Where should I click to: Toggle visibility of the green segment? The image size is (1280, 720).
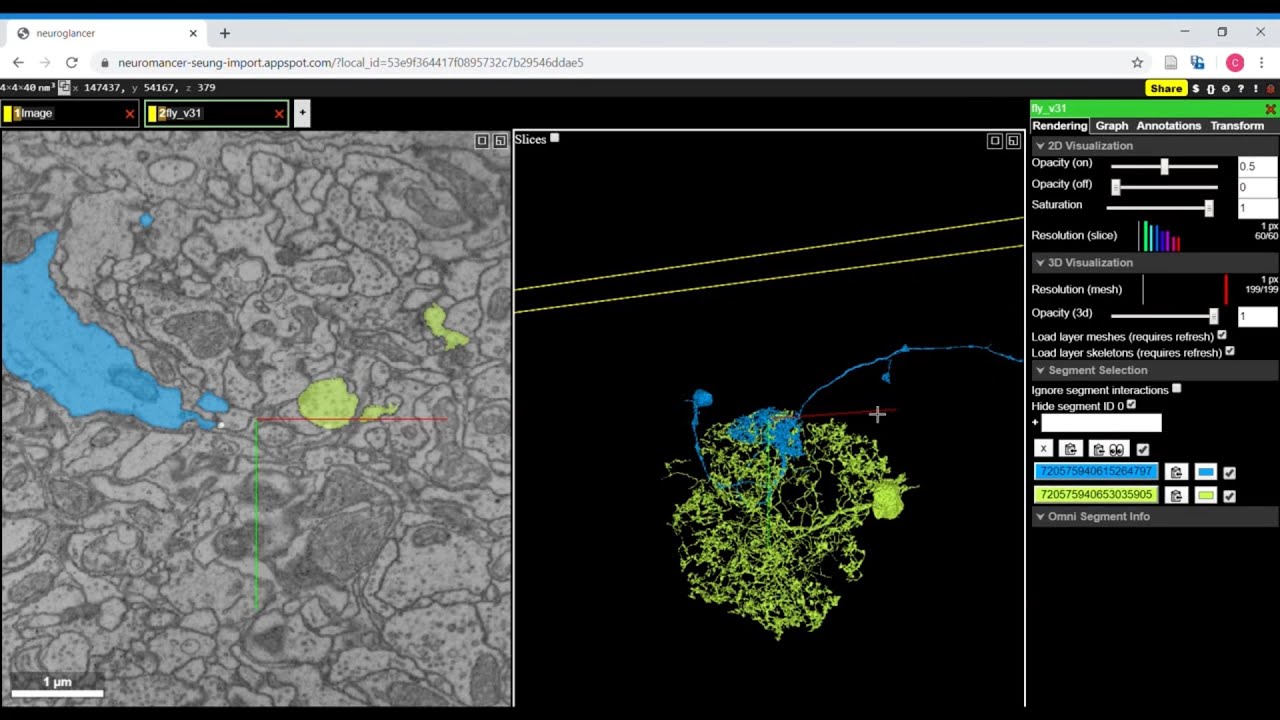(1230, 496)
